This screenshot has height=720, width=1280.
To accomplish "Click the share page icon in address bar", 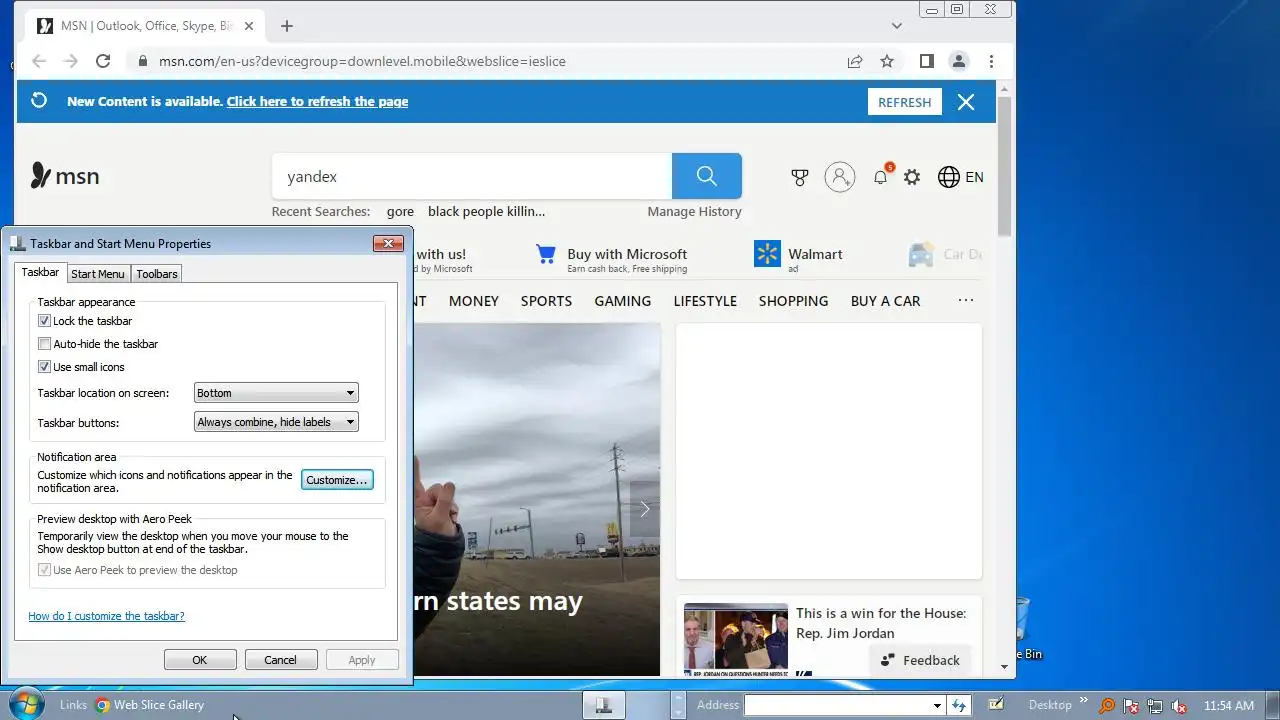I will (x=855, y=61).
